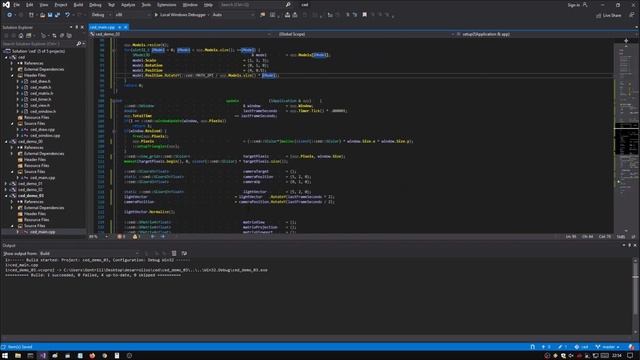Open the Auto dropdown in toolbar
This screenshot has width=640, height=360.
233,15
